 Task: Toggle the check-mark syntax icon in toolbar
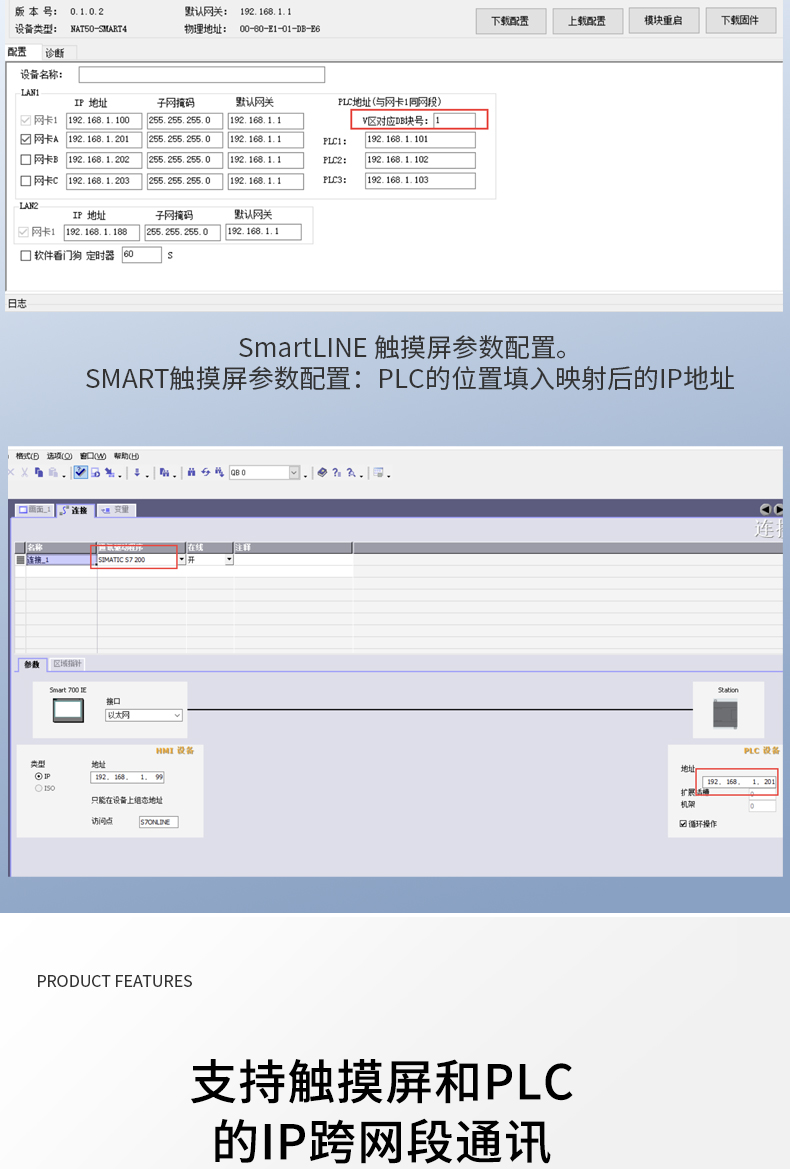pyautogui.click(x=80, y=473)
